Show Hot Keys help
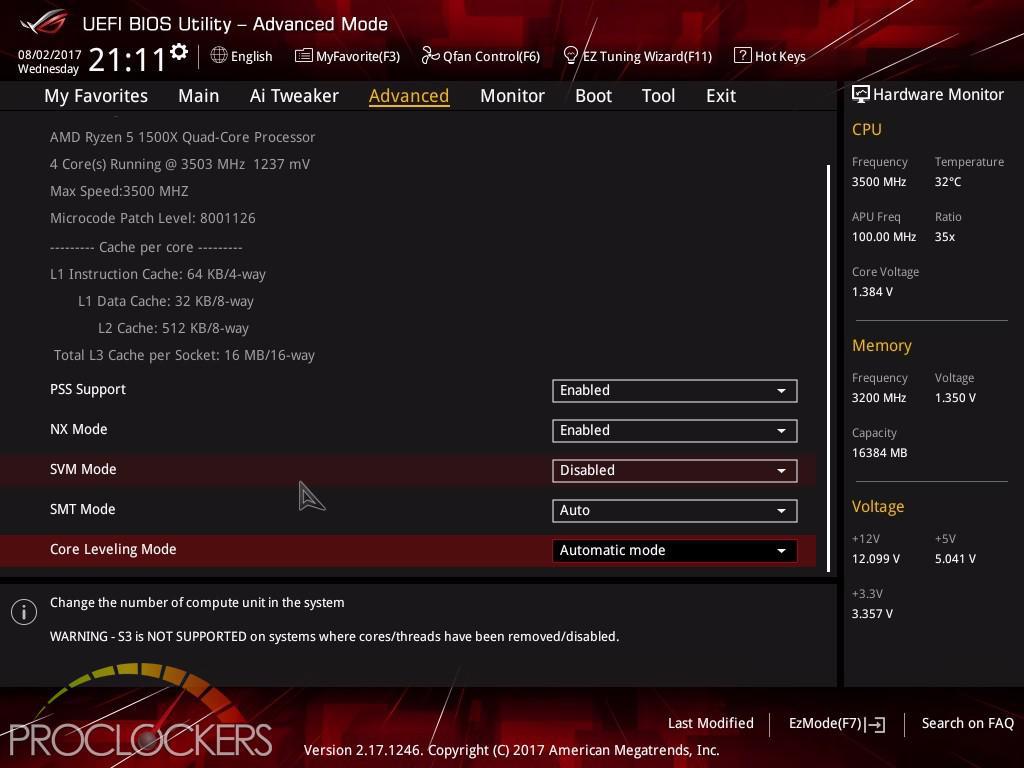 [770, 56]
